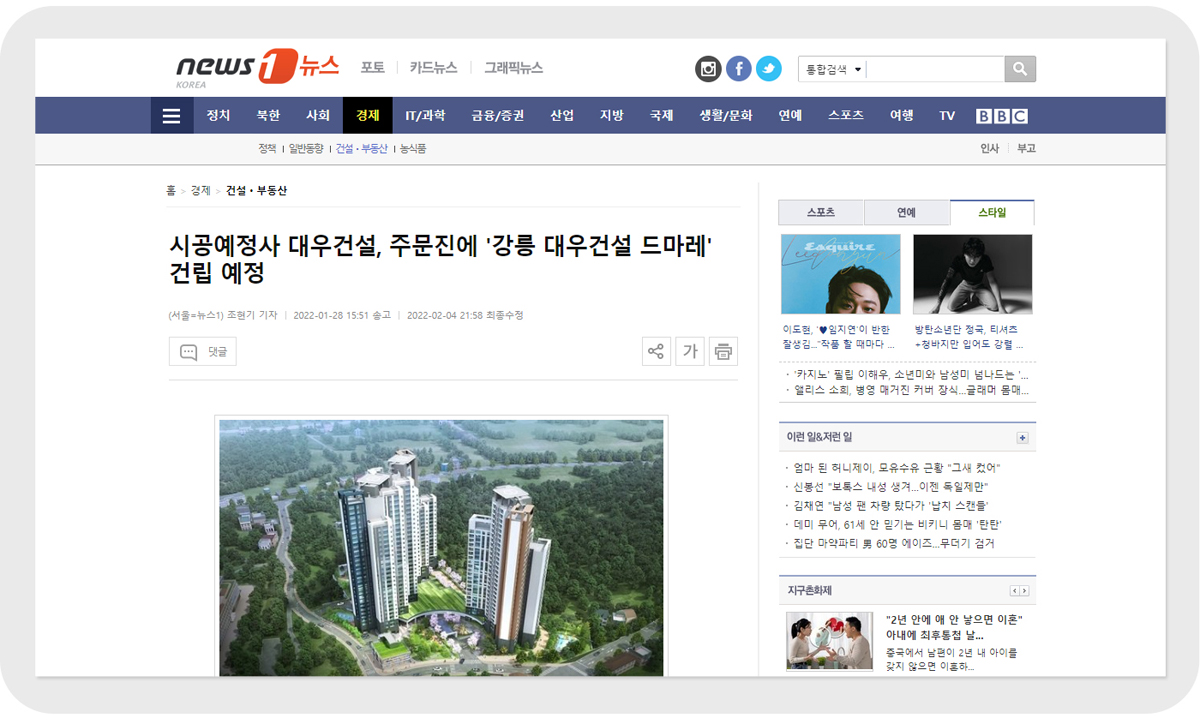This screenshot has width=1200, height=724.
Task: Click the 홈 breadcrumb
Action: (171, 191)
